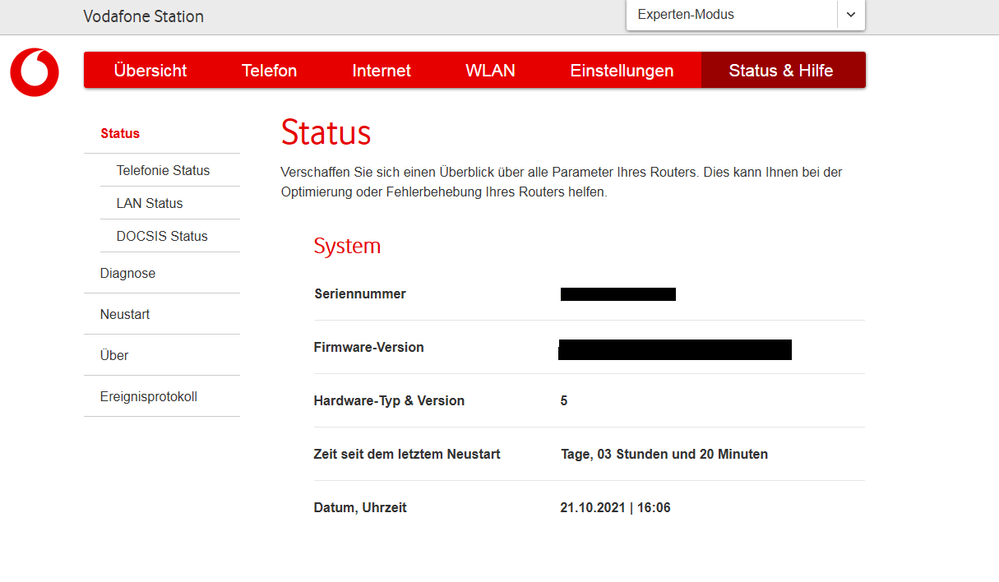Go to Diagnose in sidebar
This screenshot has width=999, height=582.
pos(127,273)
